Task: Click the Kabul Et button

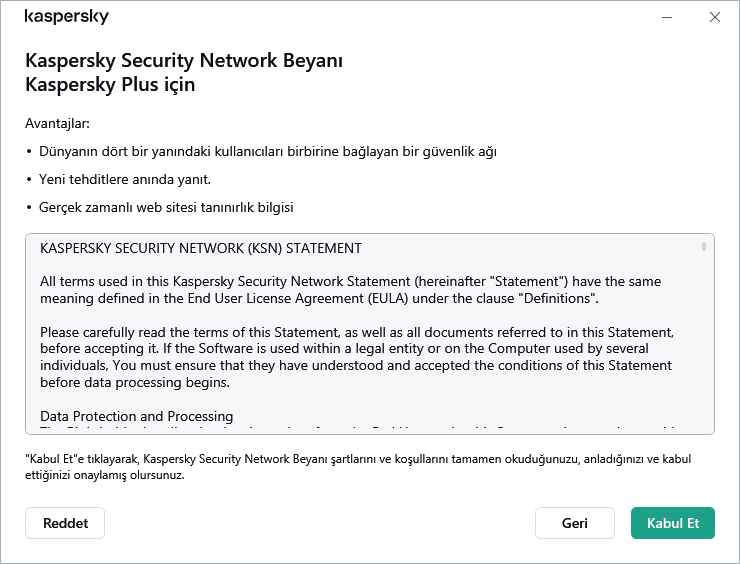Action: coord(673,523)
